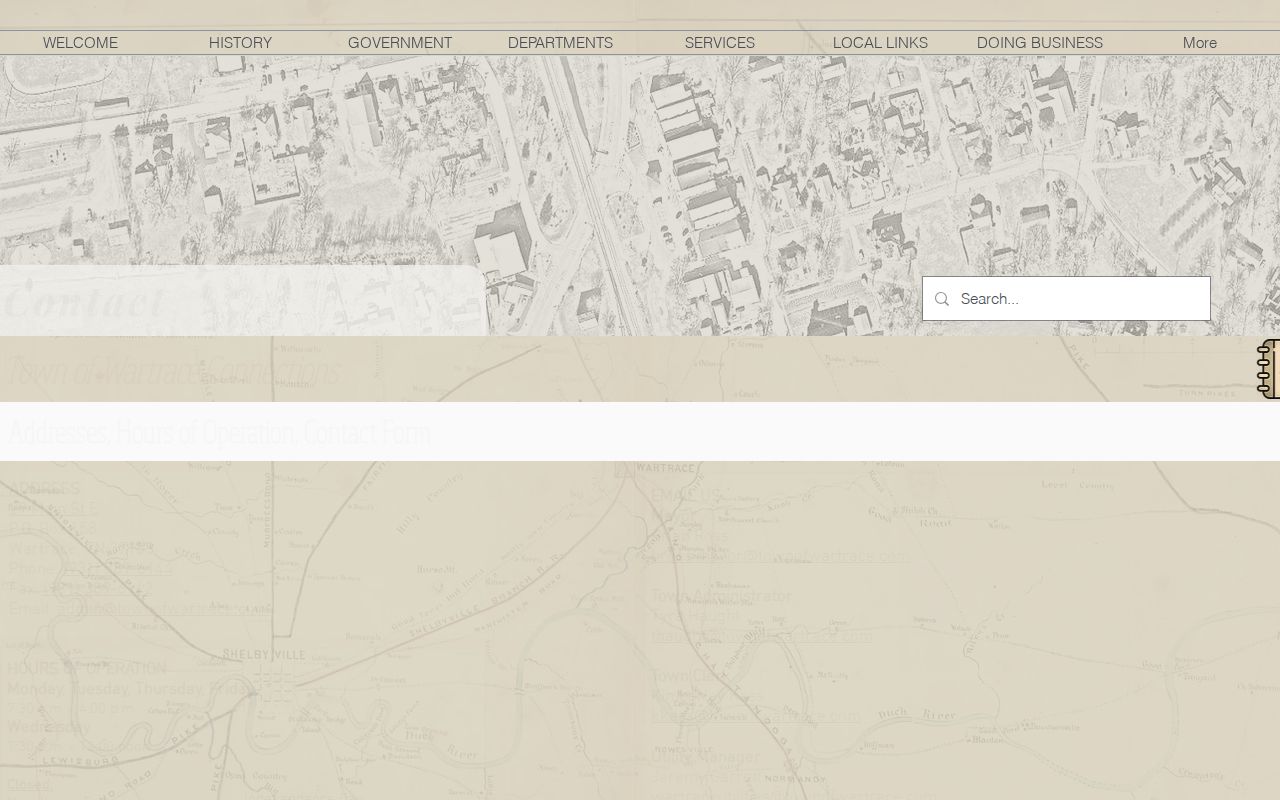Click the Town of Wartrace Connections heading

click(x=174, y=370)
